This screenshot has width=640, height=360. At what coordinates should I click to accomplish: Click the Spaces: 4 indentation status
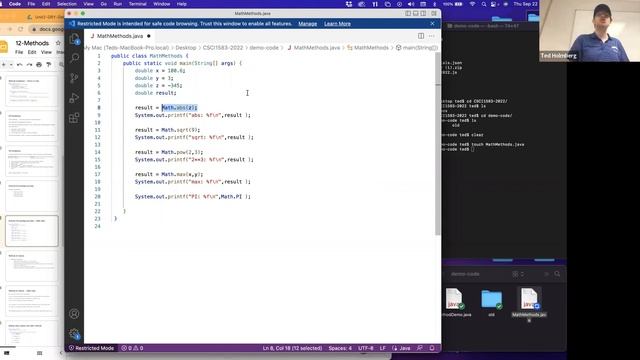(x=340, y=348)
